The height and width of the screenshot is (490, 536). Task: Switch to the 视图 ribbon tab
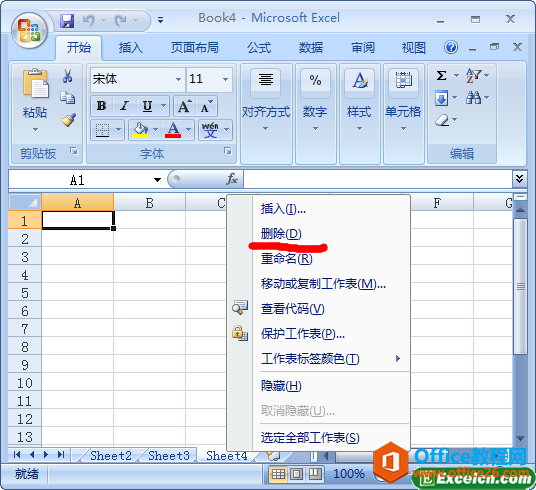click(x=414, y=48)
